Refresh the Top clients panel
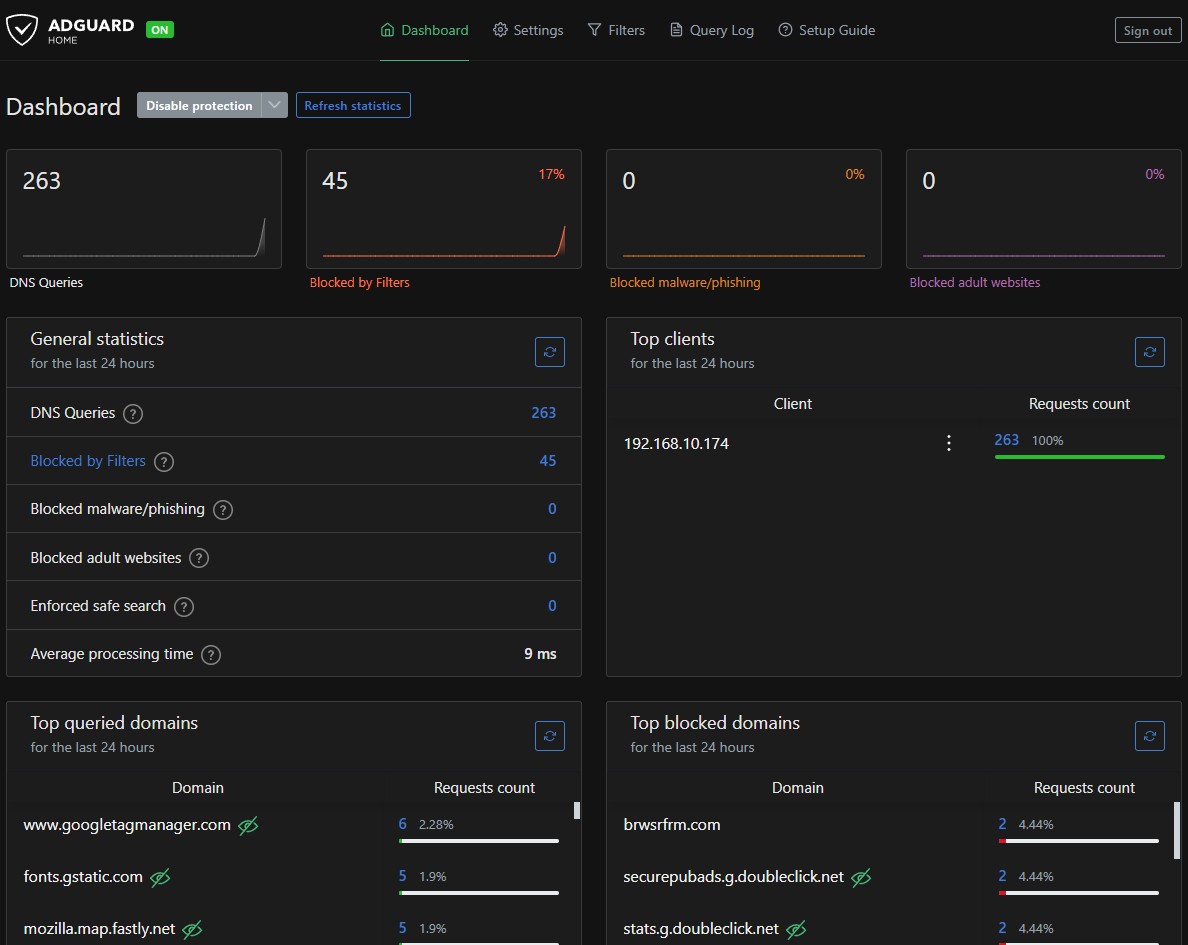This screenshot has width=1188, height=945. pos(1149,352)
